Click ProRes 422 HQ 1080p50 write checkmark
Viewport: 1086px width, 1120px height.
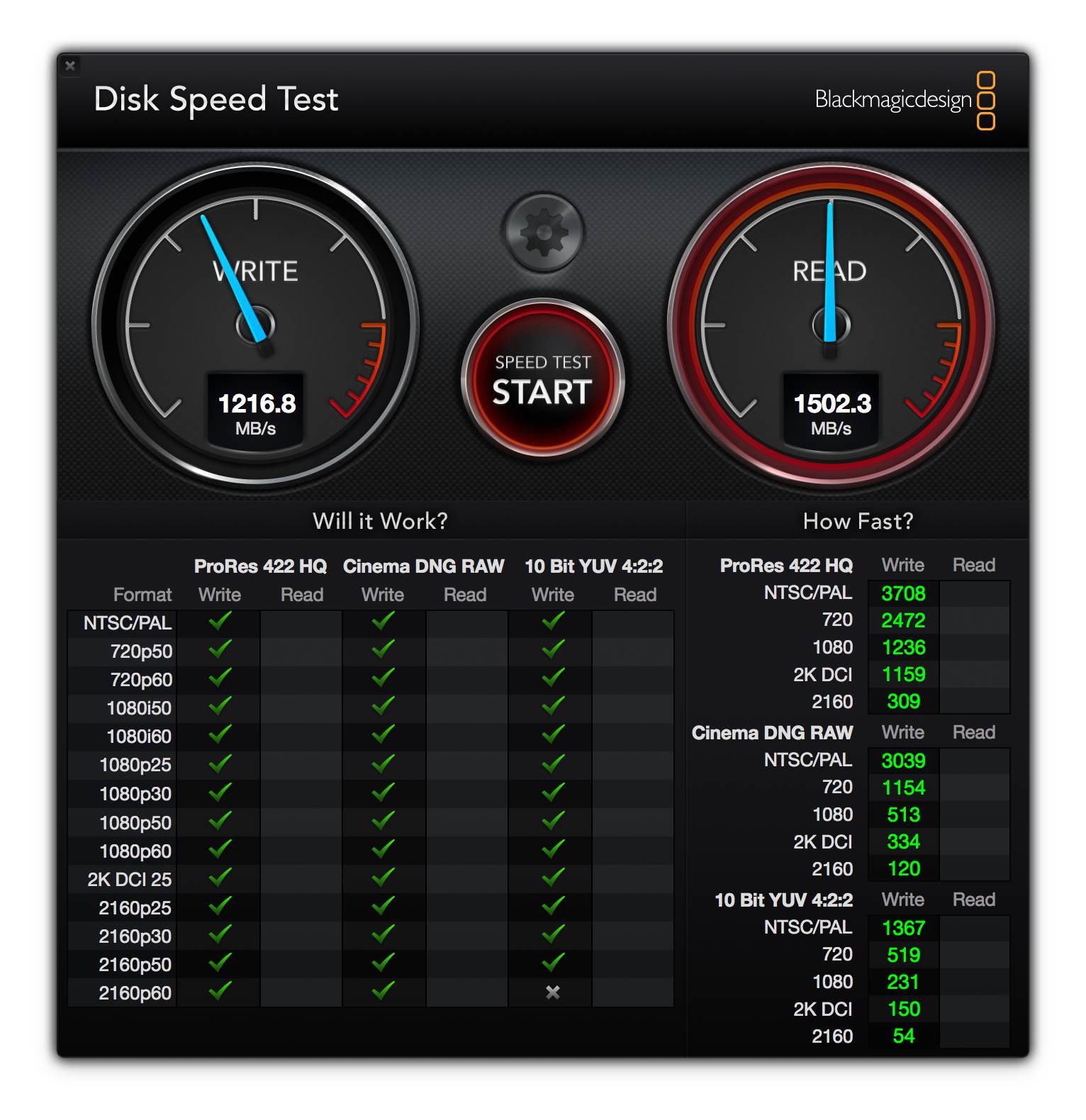click(x=220, y=821)
